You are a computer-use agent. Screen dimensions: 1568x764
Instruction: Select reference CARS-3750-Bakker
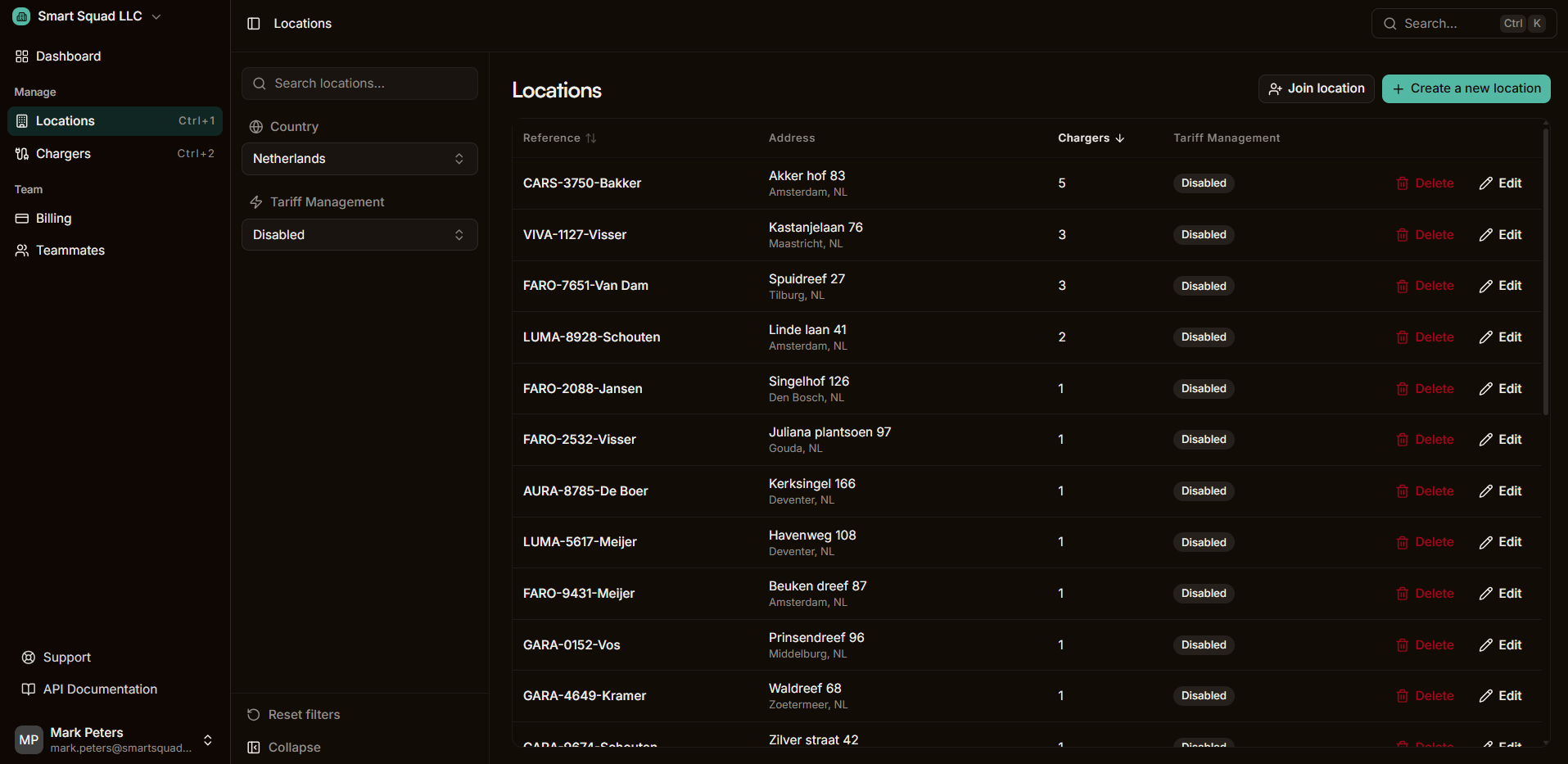582,183
